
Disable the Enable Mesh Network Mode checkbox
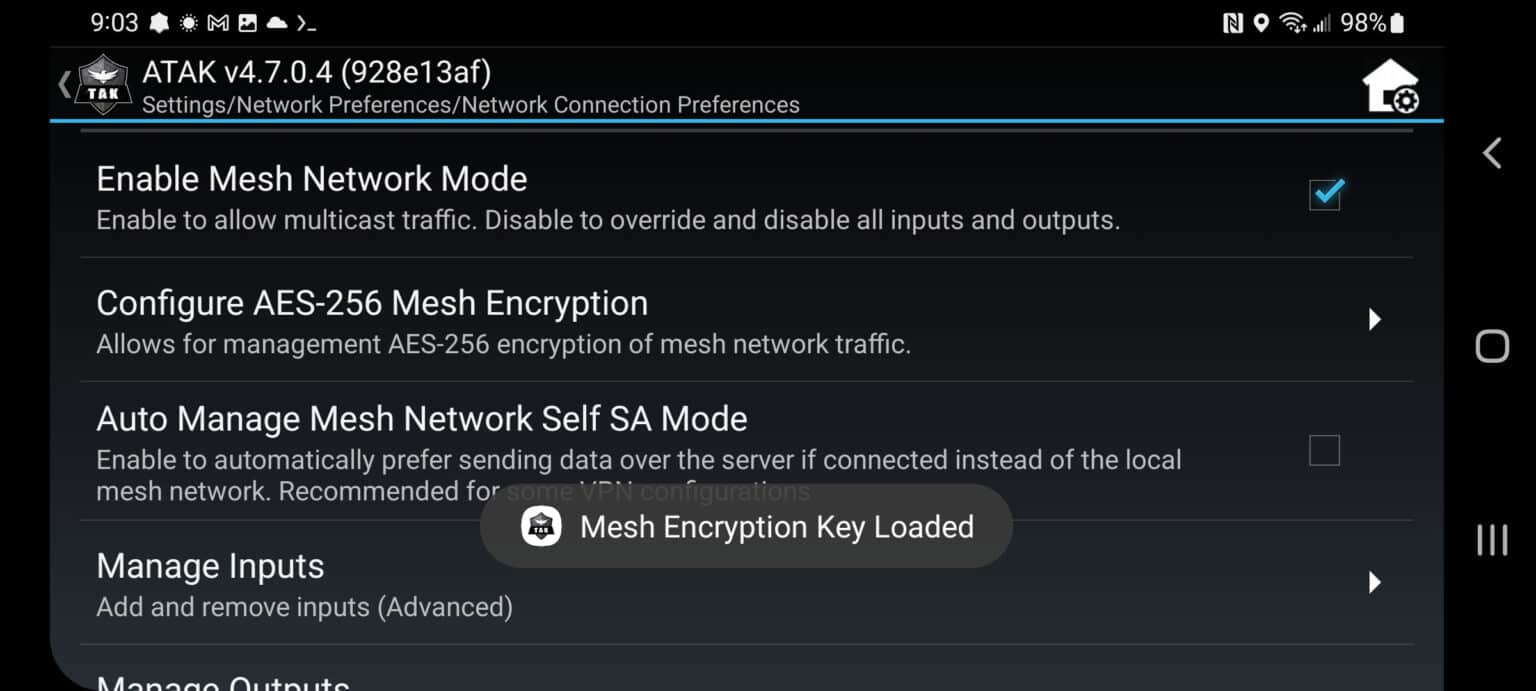click(x=1325, y=194)
